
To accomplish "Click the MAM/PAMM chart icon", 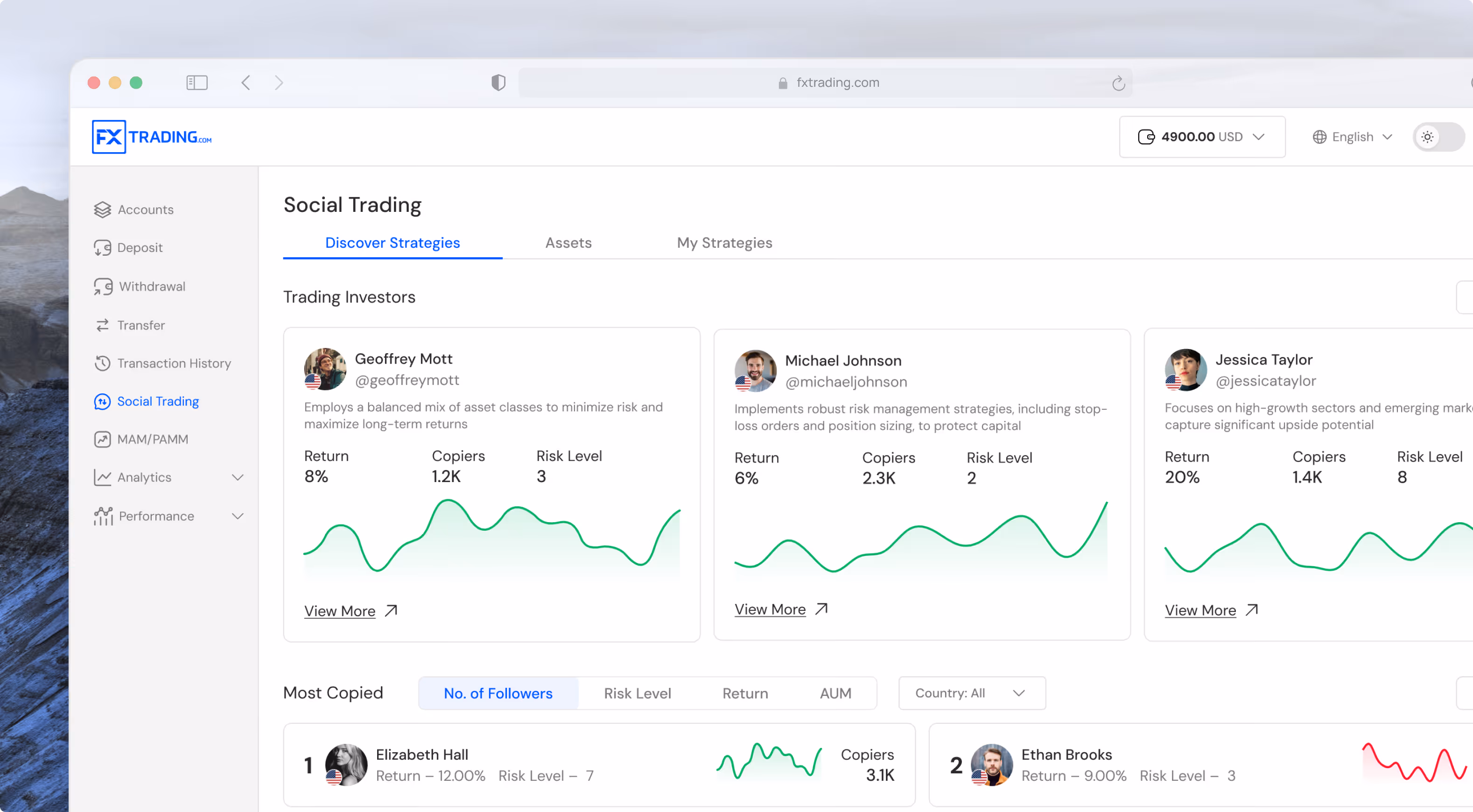I will pyautogui.click(x=102, y=439).
